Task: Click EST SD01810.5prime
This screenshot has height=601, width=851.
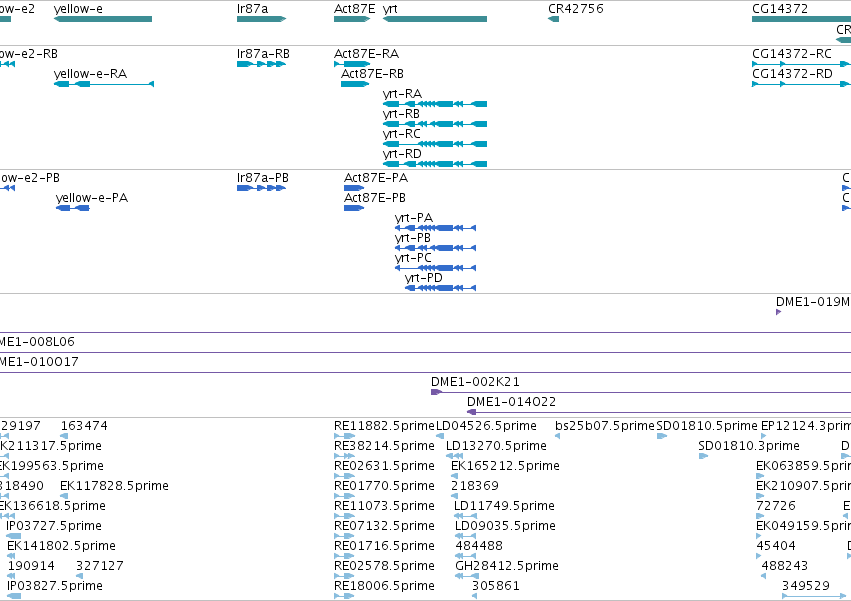Action: click(x=707, y=426)
